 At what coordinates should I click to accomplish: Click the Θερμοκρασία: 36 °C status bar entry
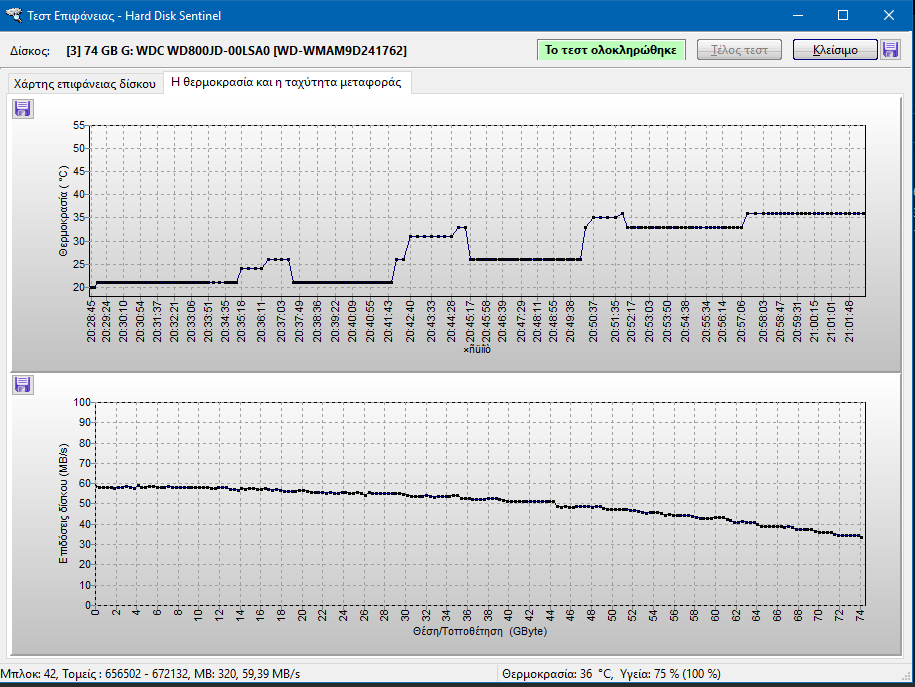557,674
